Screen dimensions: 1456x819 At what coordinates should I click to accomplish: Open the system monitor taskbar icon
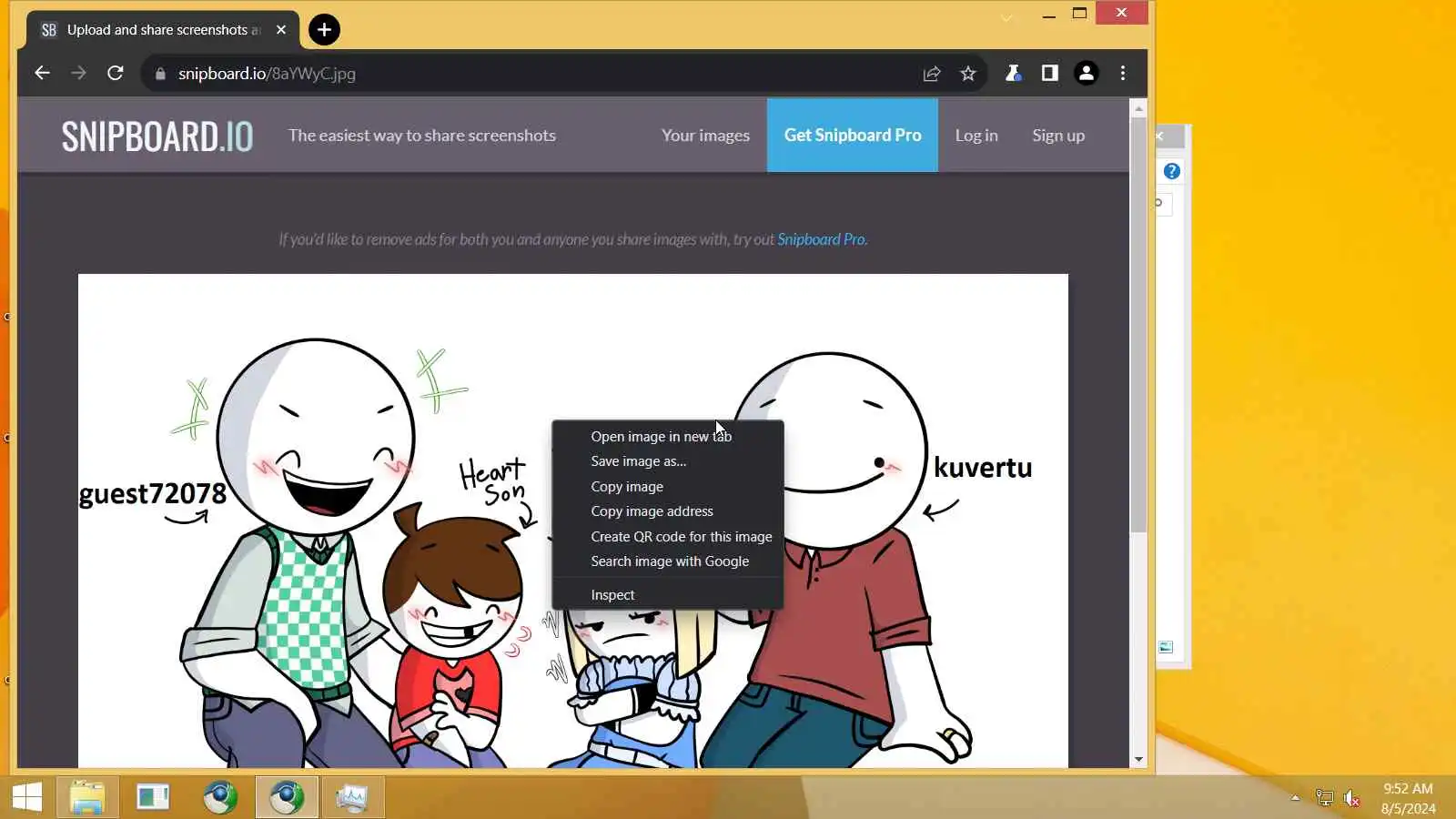point(352,798)
